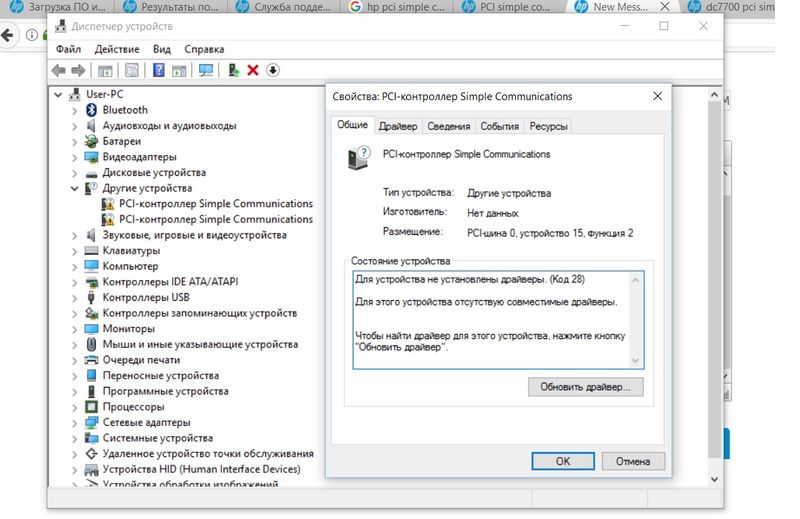Click the Properties sheet toolbar icon
The image size is (800, 519).
pyautogui.click(x=132, y=70)
